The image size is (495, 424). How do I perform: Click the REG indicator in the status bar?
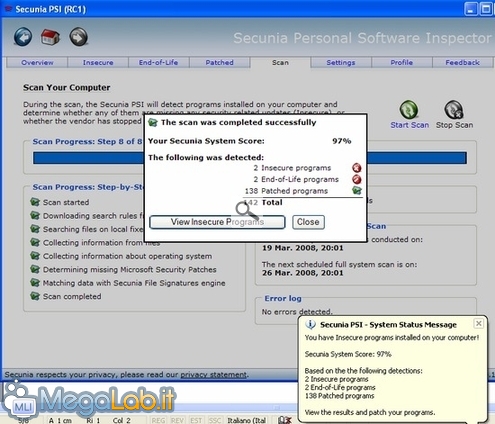[158, 420]
